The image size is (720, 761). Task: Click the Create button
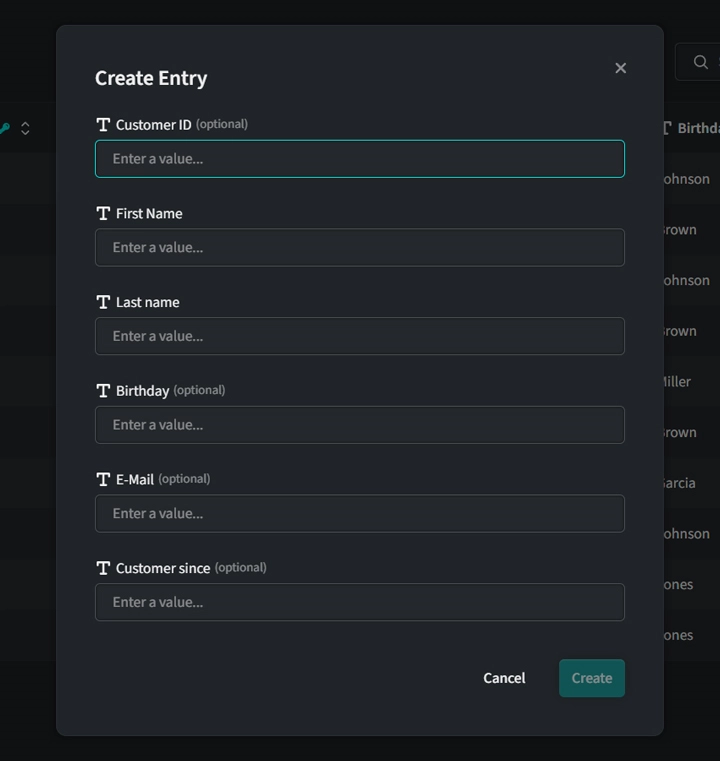point(591,678)
